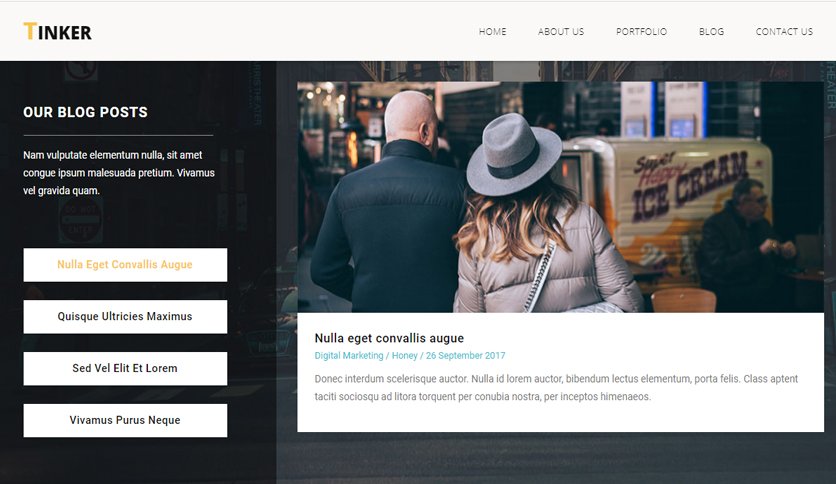Click the paragraph starting Nam vulputate elementum

(119, 173)
